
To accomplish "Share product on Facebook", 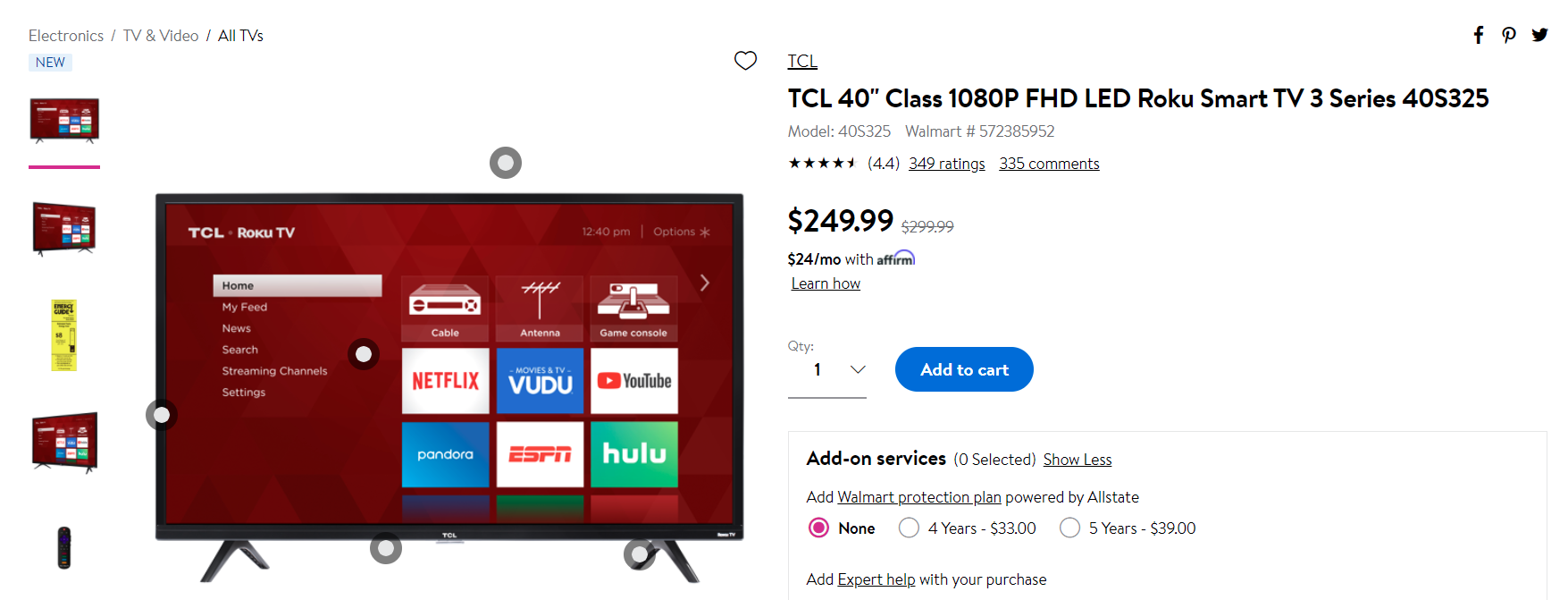I will [1479, 35].
